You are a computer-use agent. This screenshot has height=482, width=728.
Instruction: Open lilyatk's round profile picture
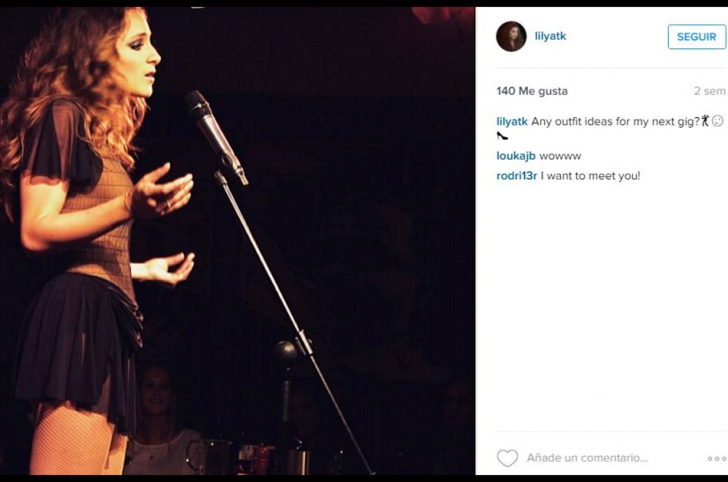tap(511, 36)
